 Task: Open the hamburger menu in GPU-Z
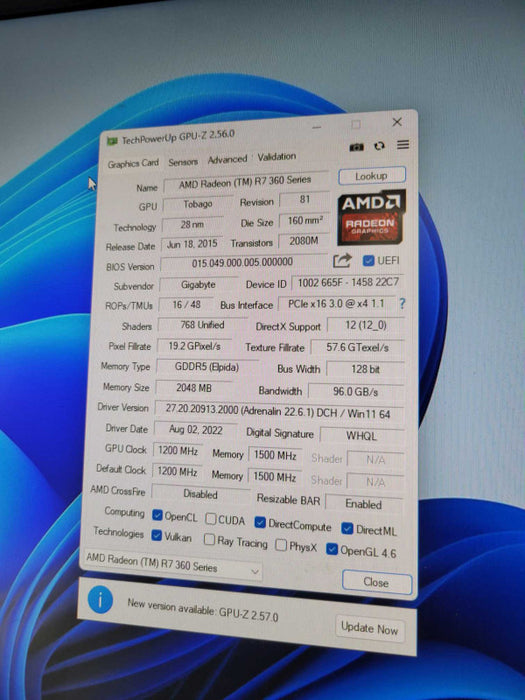tap(403, 145)
